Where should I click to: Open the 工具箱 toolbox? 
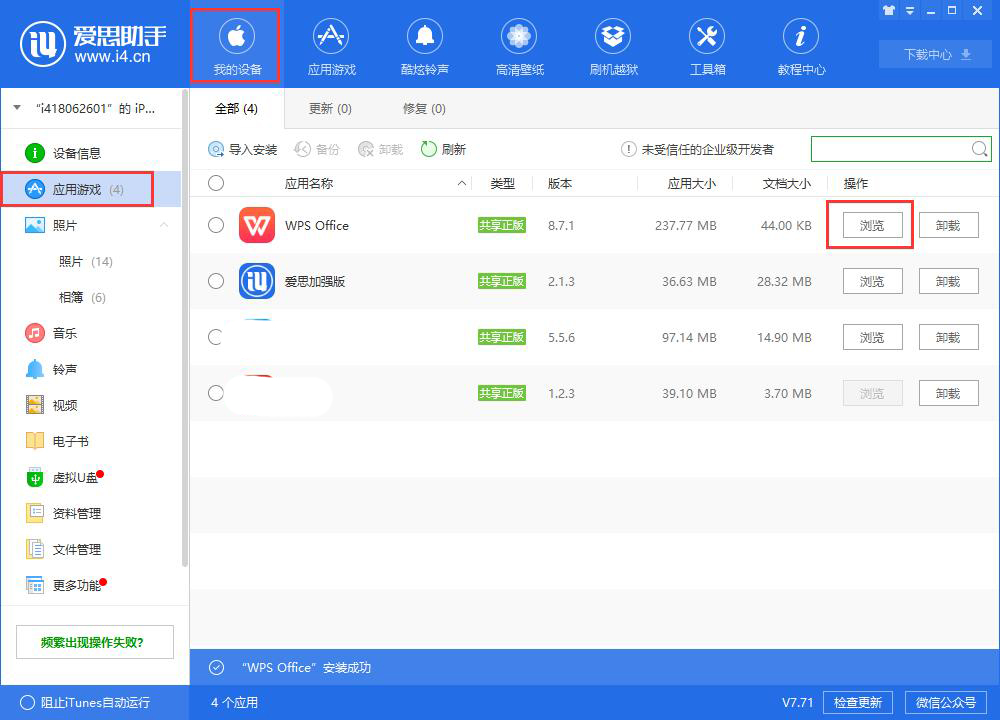706,44
